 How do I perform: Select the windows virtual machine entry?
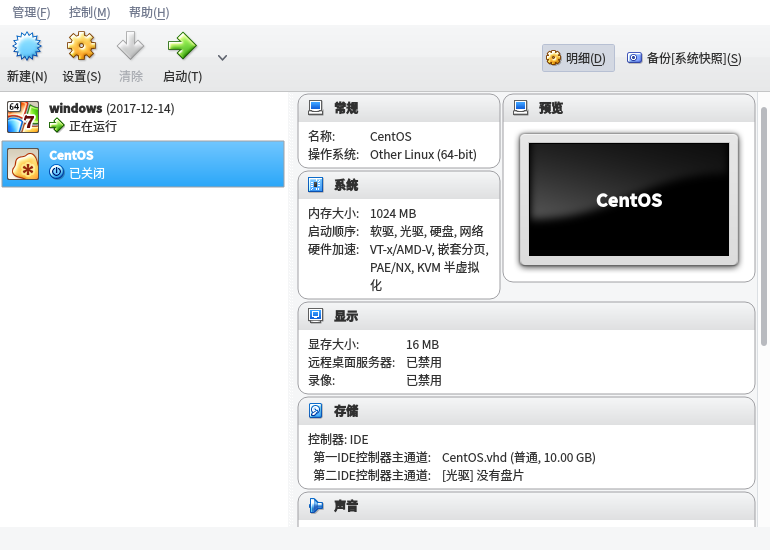pyautogui.click(x=143, y=117)
